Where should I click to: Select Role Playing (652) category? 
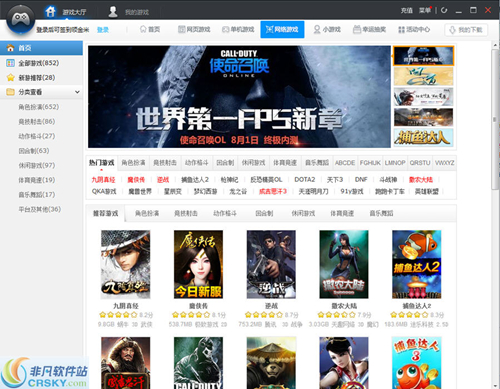tap(39, 107)
